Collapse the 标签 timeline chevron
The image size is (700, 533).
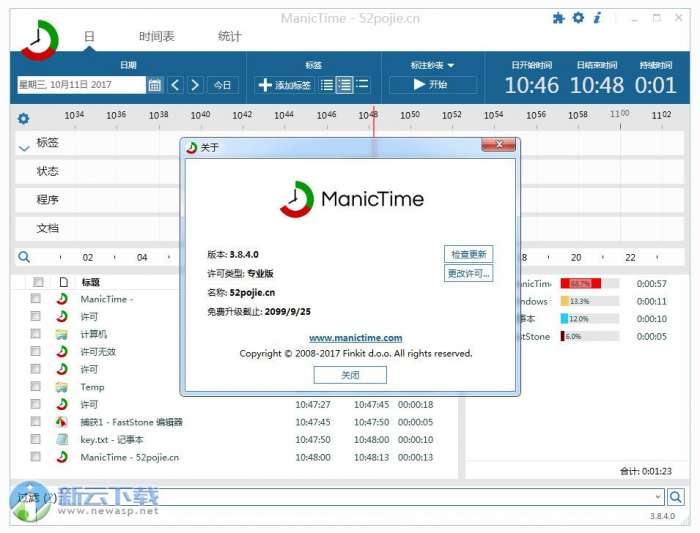[24, 147]
